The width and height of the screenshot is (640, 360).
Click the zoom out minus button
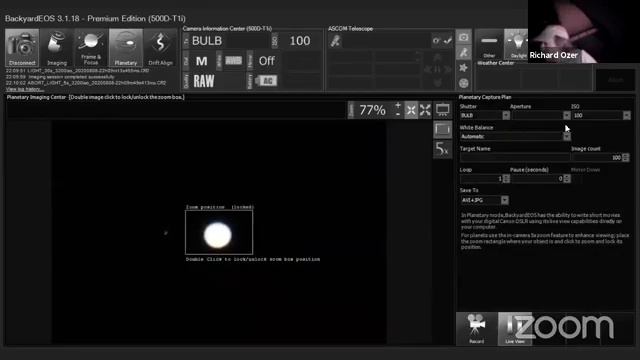[398, 114]
